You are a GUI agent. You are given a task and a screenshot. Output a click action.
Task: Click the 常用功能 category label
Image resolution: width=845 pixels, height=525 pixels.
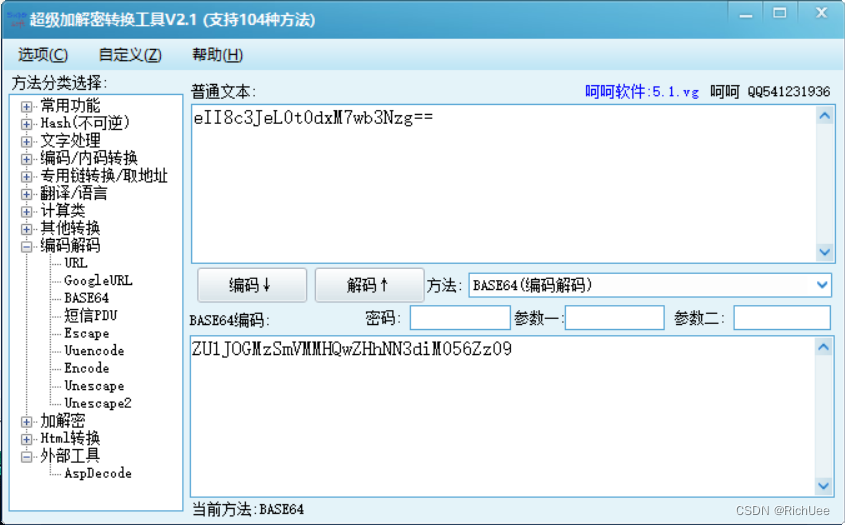pos(70,106)
